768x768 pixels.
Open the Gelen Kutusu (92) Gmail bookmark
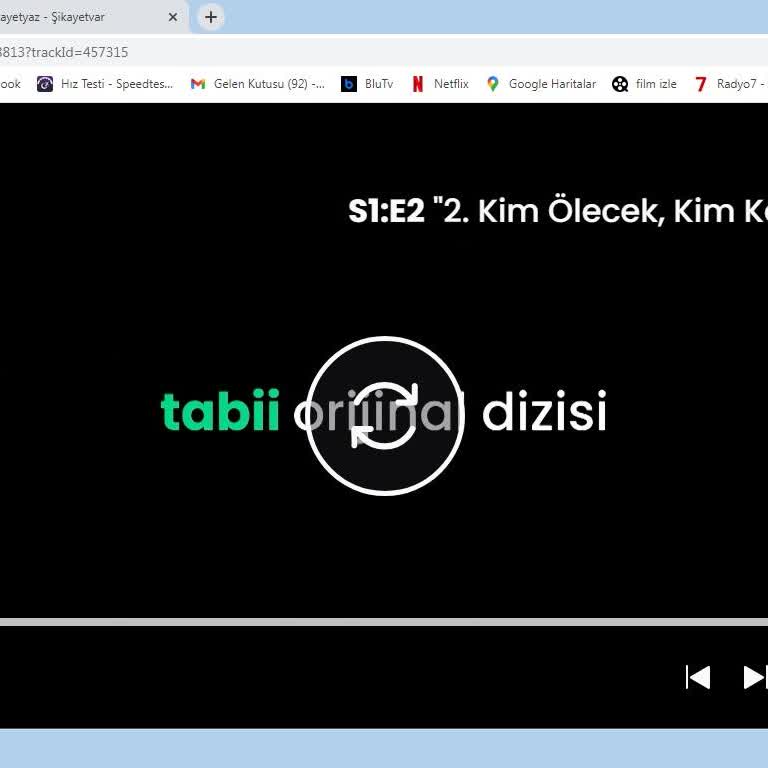tap(257, 84)
